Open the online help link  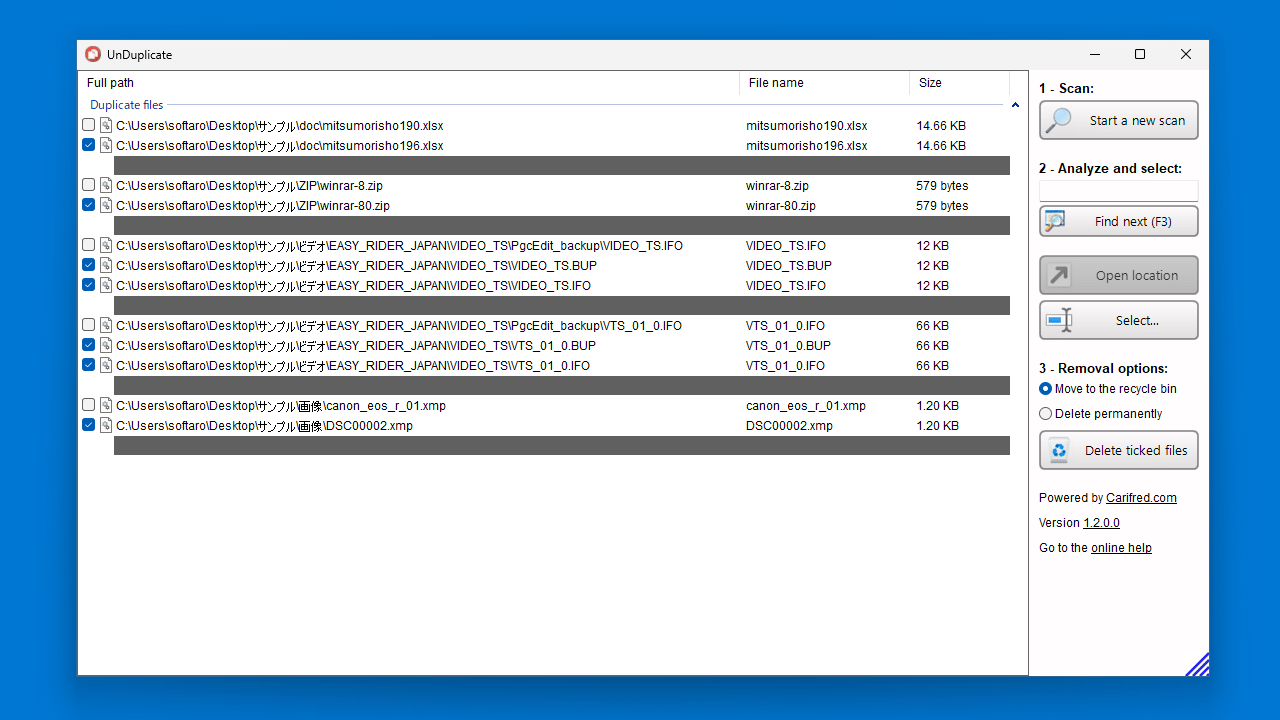[1121, 548]
